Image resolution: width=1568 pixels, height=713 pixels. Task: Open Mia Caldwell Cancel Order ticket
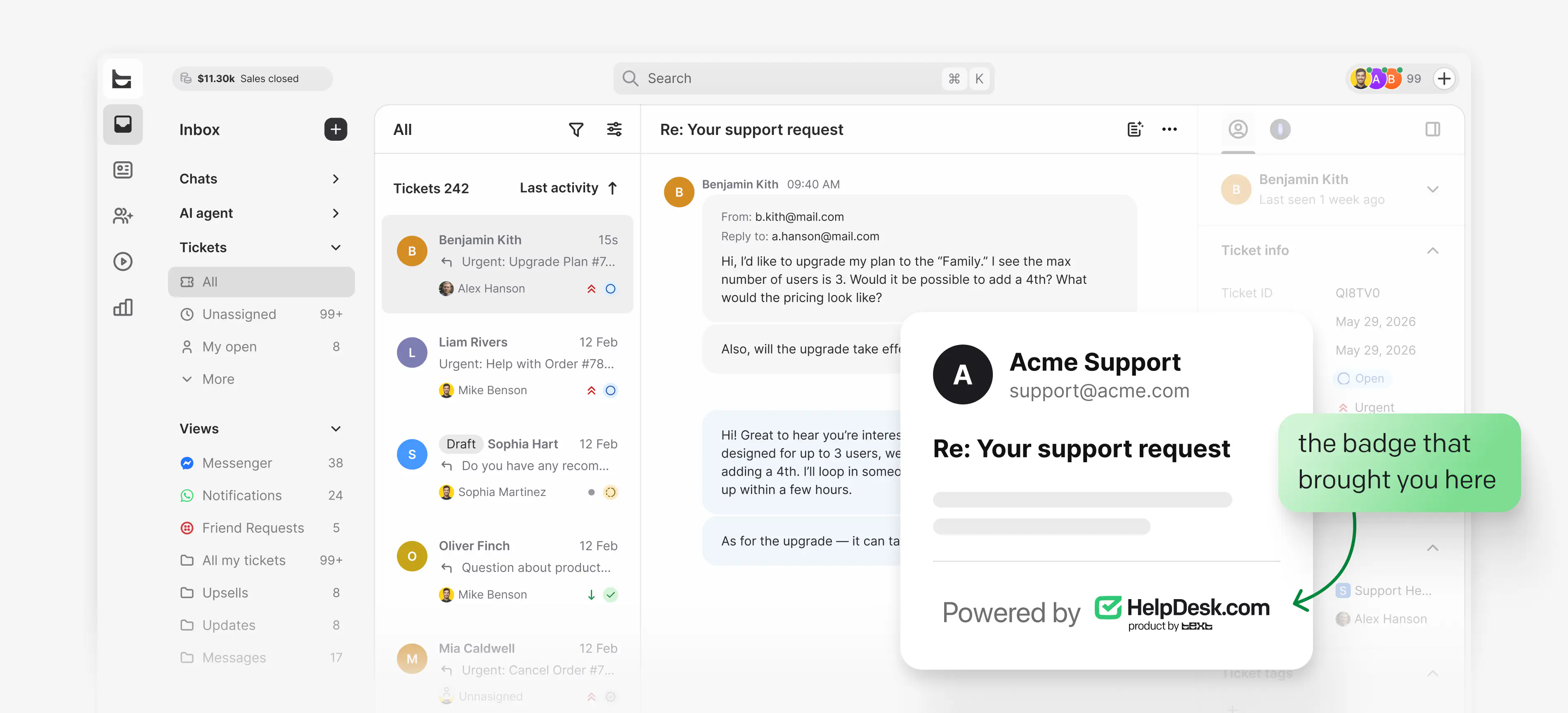click(507, 672)
